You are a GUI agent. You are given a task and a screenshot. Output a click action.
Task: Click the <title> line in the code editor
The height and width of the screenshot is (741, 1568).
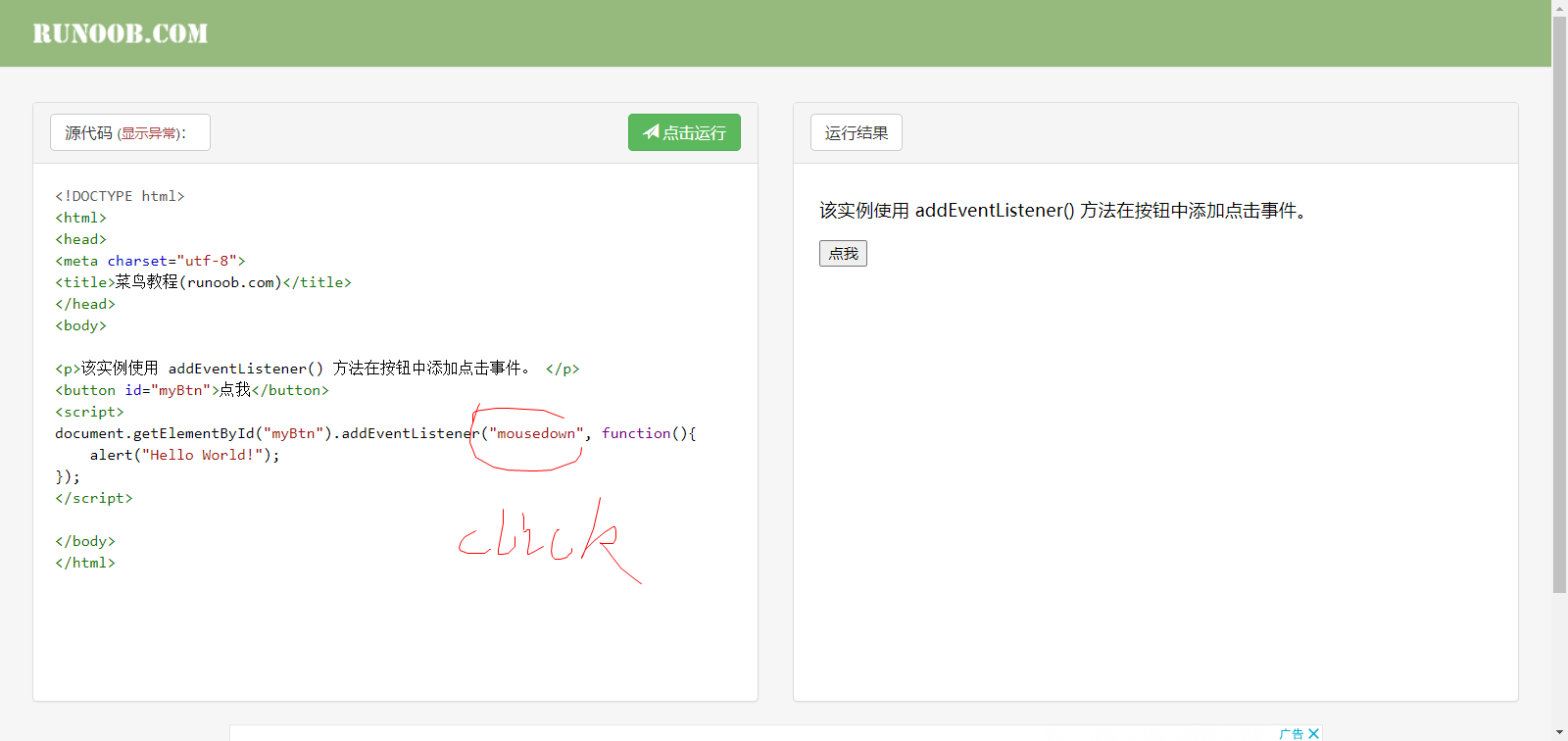pos(203,282)
